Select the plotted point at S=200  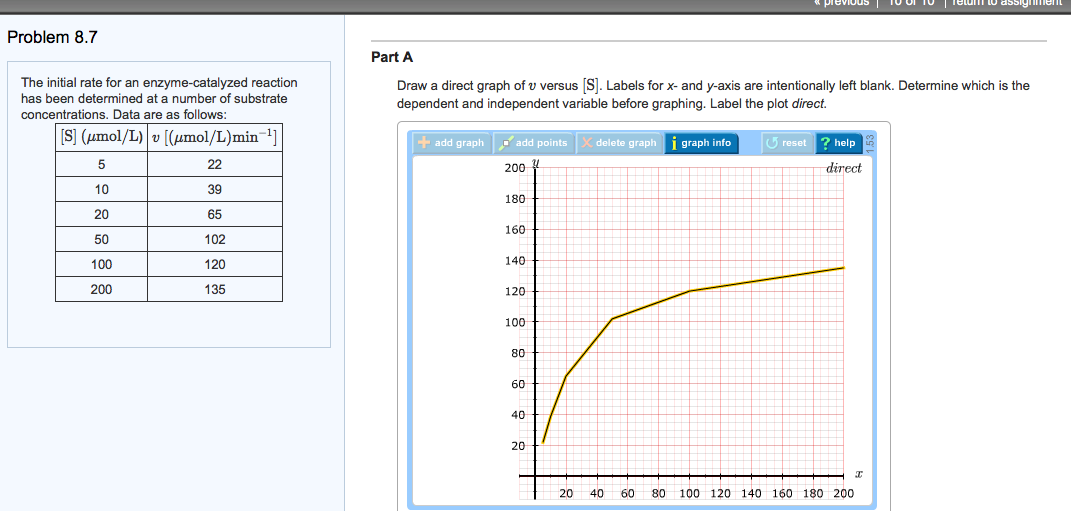(x=844, y=267)
